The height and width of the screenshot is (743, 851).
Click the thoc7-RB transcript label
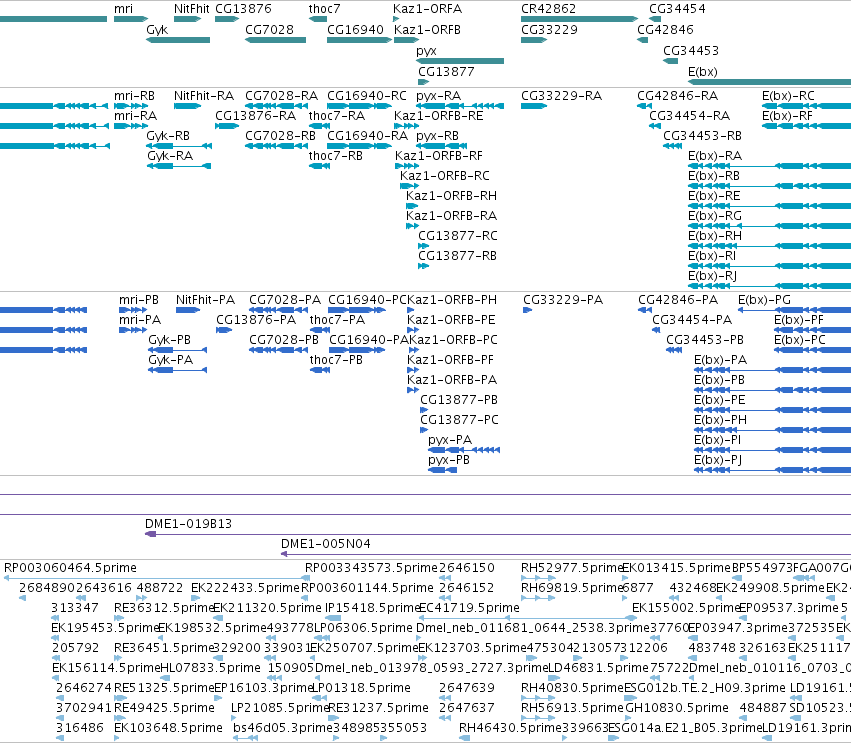point(336,156)
